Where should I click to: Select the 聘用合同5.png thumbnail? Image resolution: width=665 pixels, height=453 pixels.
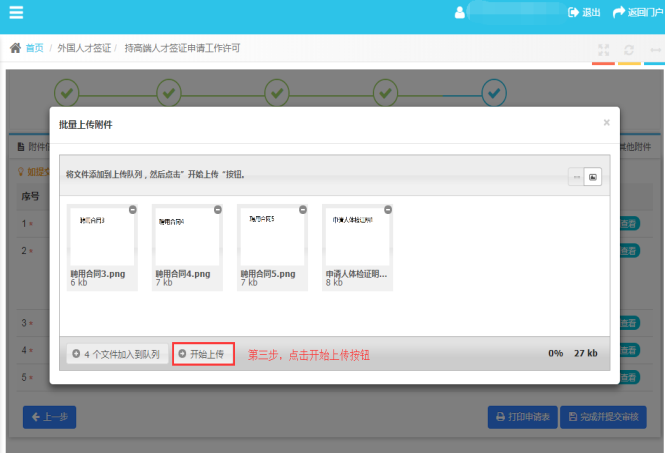(272, 236)
